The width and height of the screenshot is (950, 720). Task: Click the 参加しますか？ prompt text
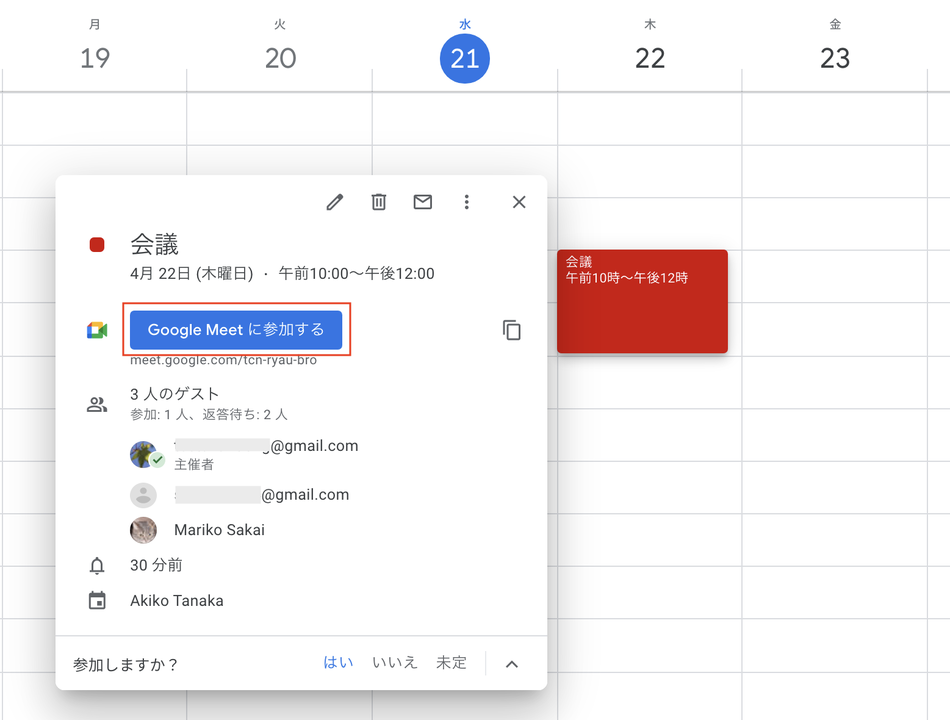click(125, 665)
